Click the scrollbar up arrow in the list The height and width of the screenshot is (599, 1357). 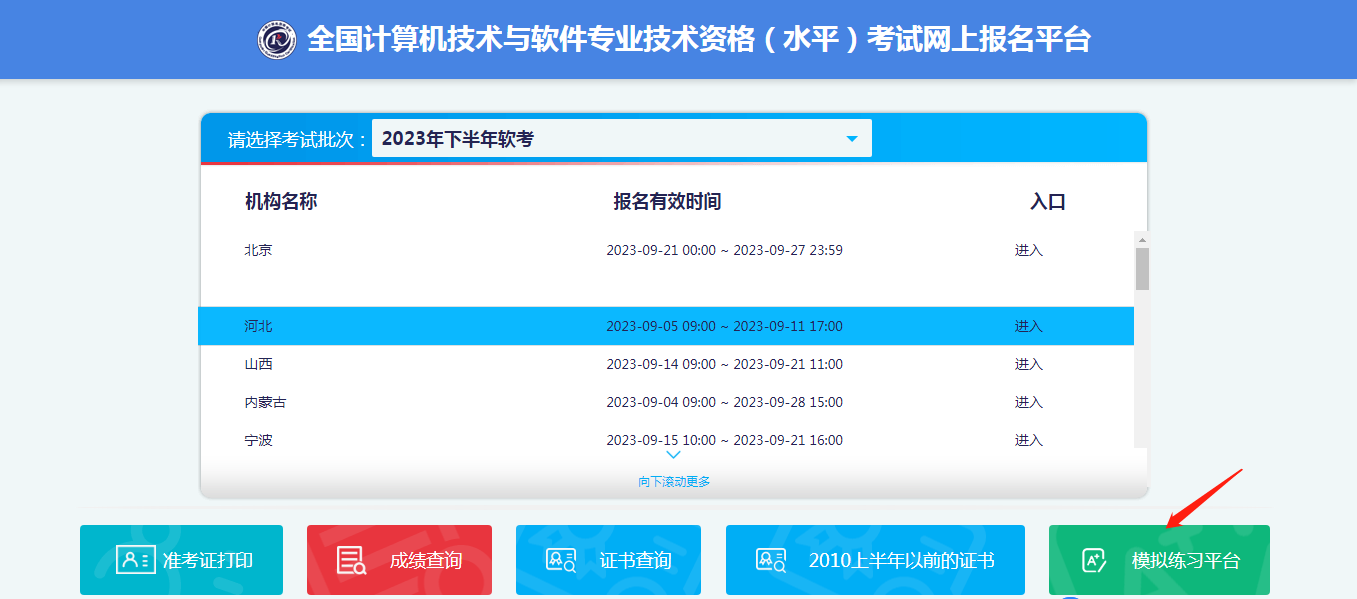coord(1142,239)
